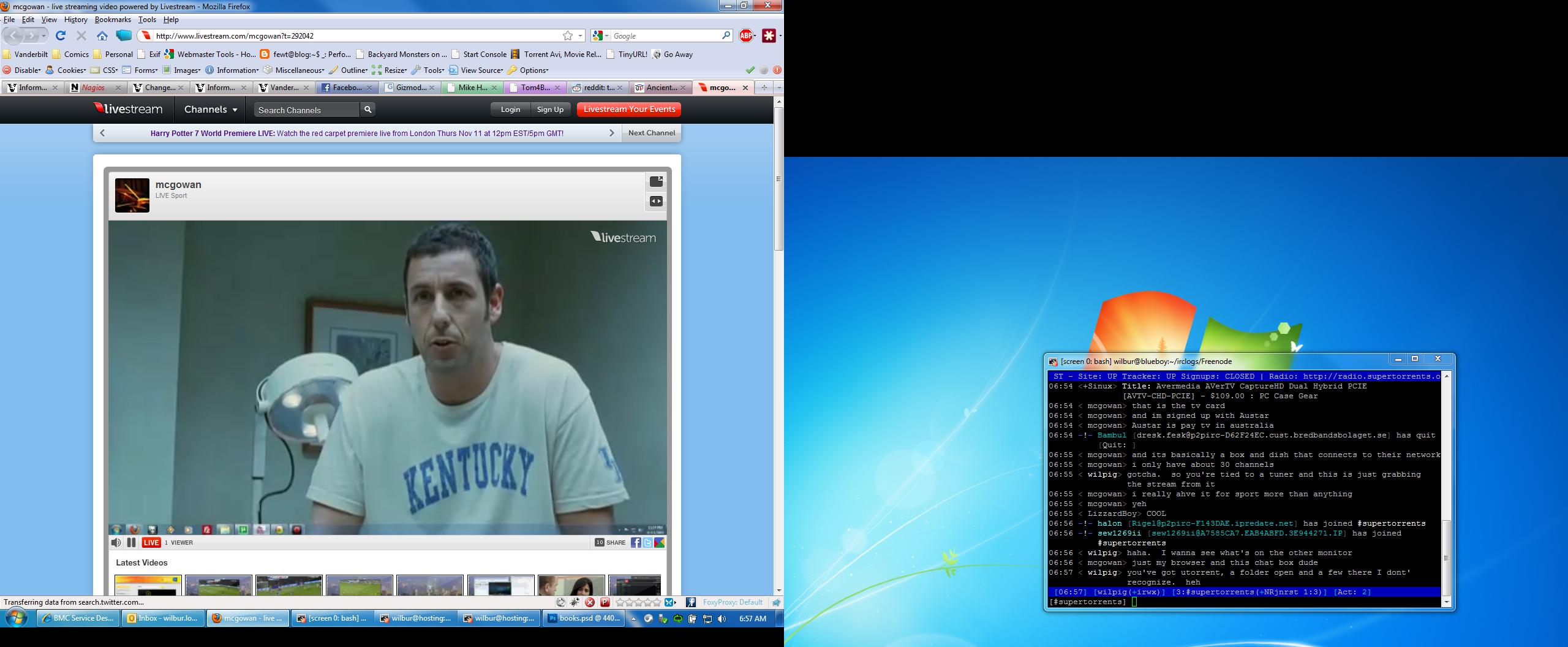Open the Vanderbilt bookmarks folder

tap(24, 54)
